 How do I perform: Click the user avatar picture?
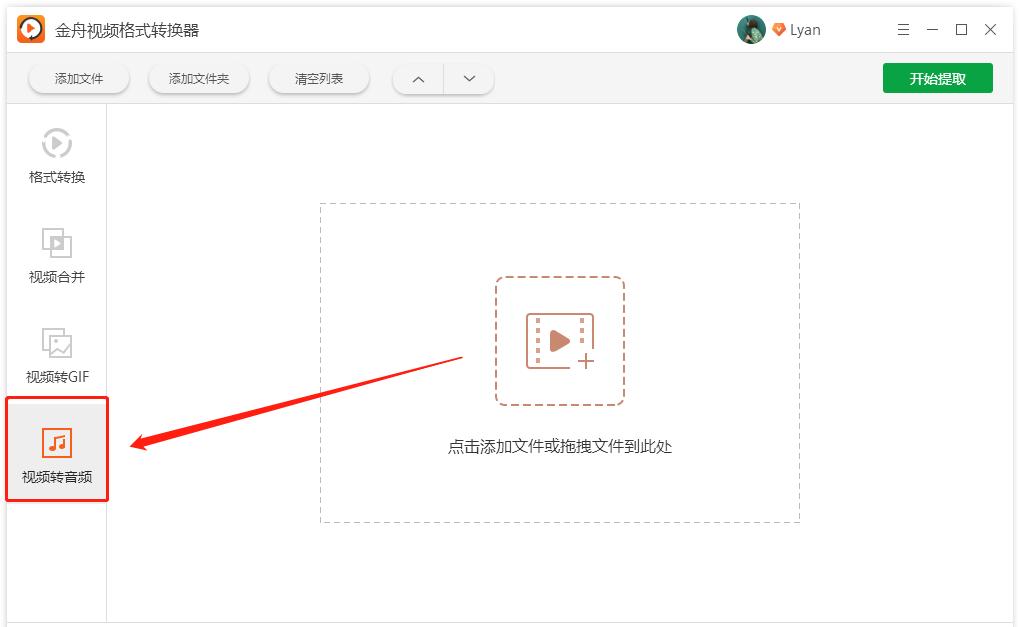(750, 29)
